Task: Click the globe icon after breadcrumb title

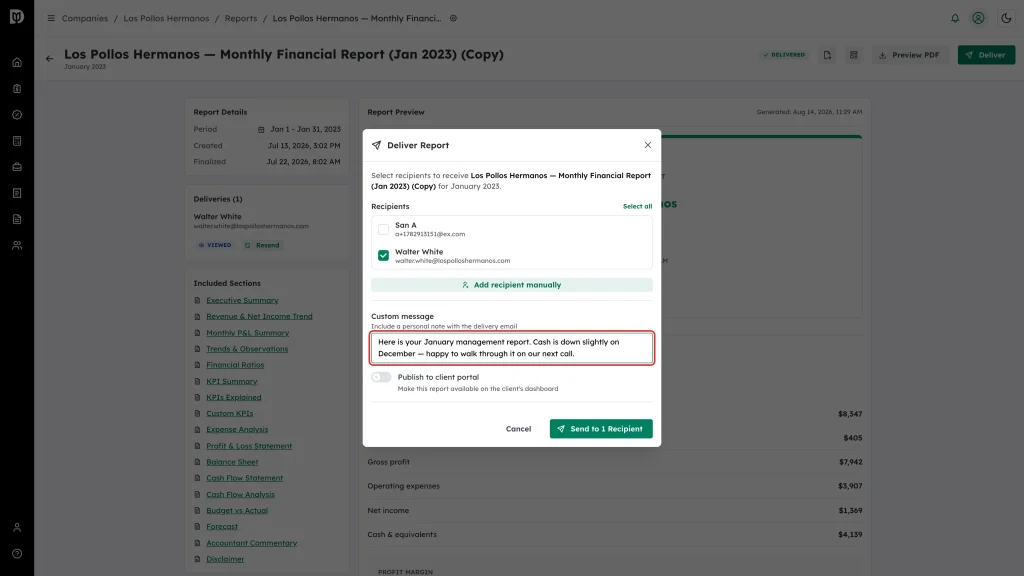Action: [x=453, y=18]
